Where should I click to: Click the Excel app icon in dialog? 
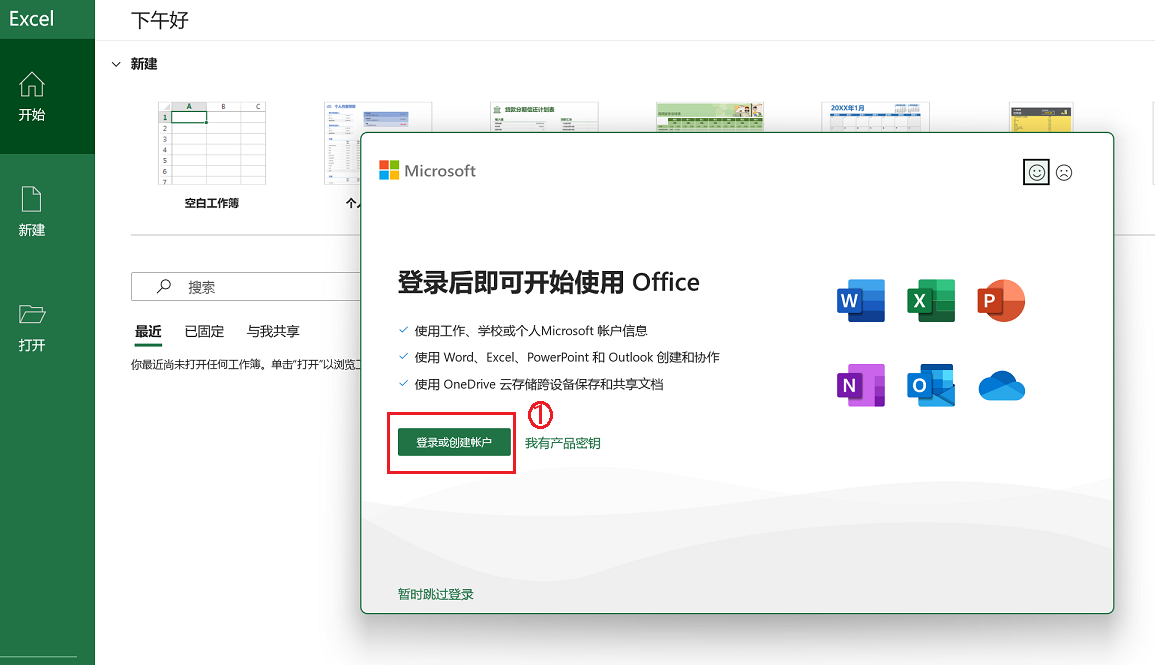931,300
